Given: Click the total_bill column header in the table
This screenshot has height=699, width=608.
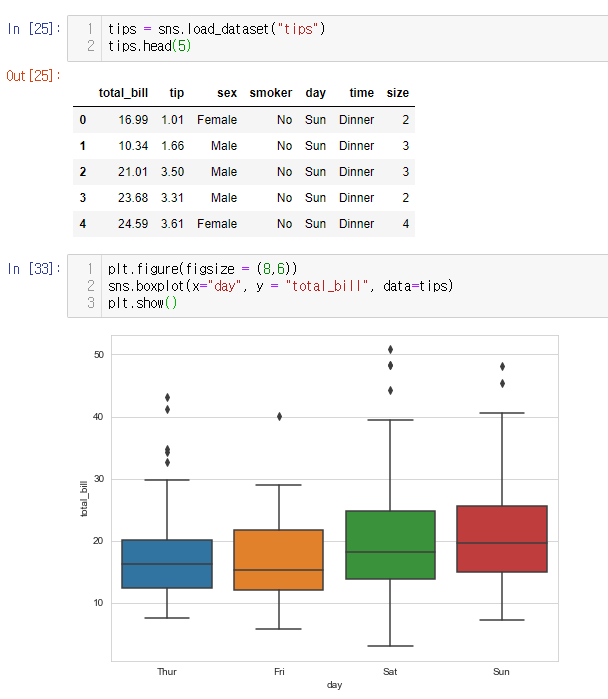Looking at the screenshot, I should coord(123,93).
